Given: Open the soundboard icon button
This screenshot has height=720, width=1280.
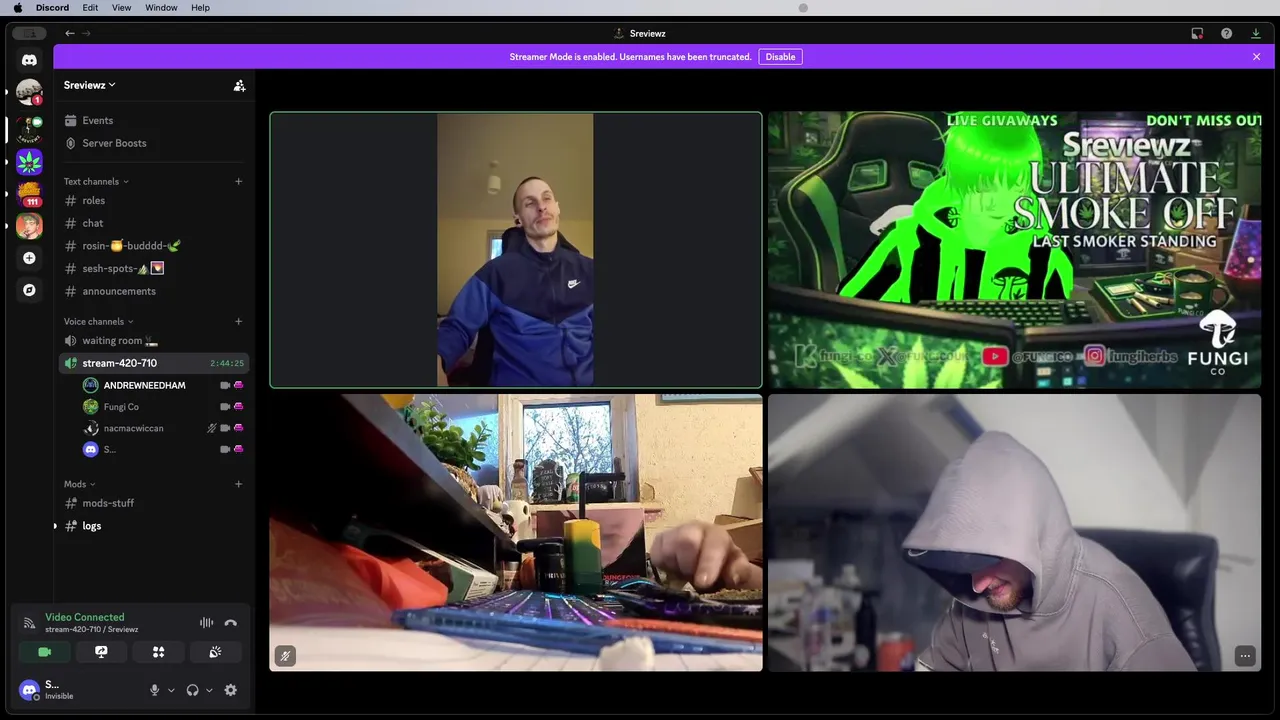Looking at the screenshot, I should 215,652.
